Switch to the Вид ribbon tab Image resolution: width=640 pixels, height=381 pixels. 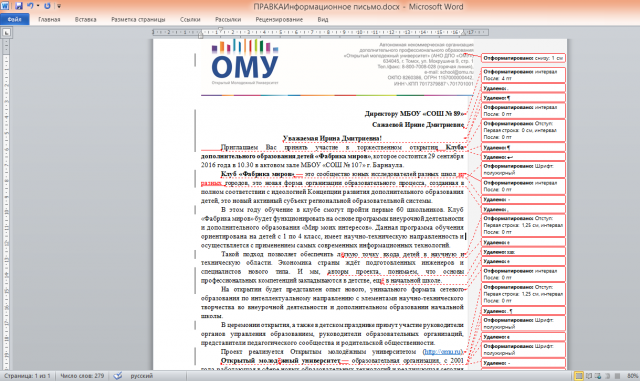pyautogui.click(x=322, y=19)
